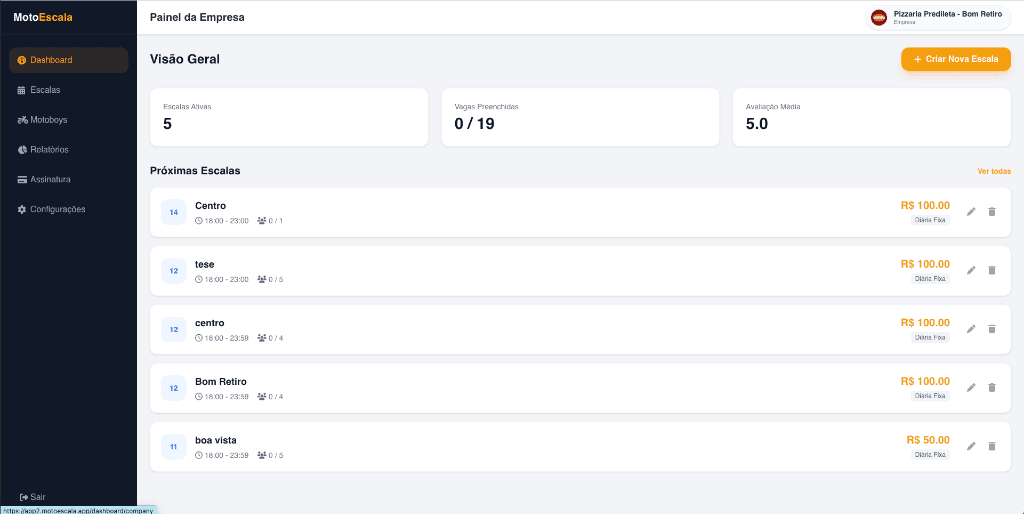
Task: Go to Escalas in sidebar
Action: pyautogui.click(x=44, y=90)
